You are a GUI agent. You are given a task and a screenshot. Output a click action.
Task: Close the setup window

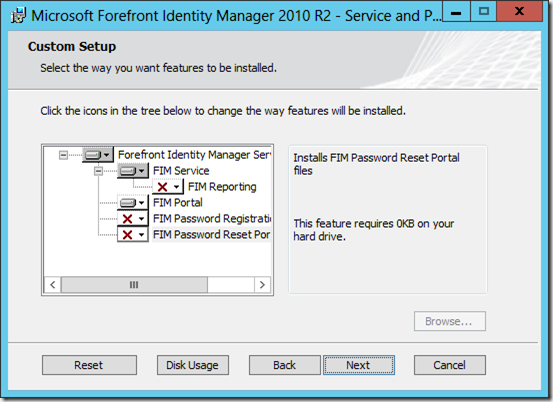(x=519, y=12)
